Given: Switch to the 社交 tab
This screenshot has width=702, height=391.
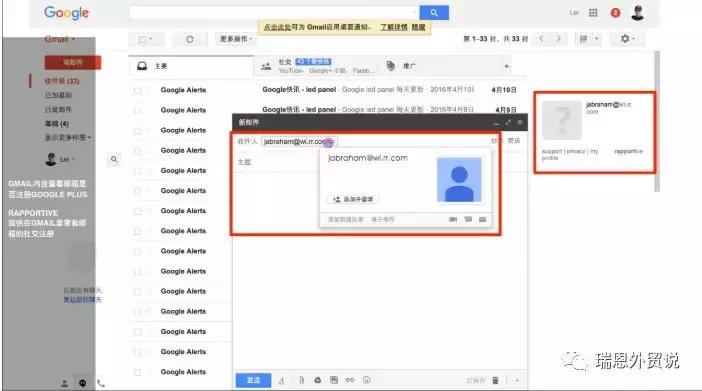Looking at the screenshot, I should 316,66.
